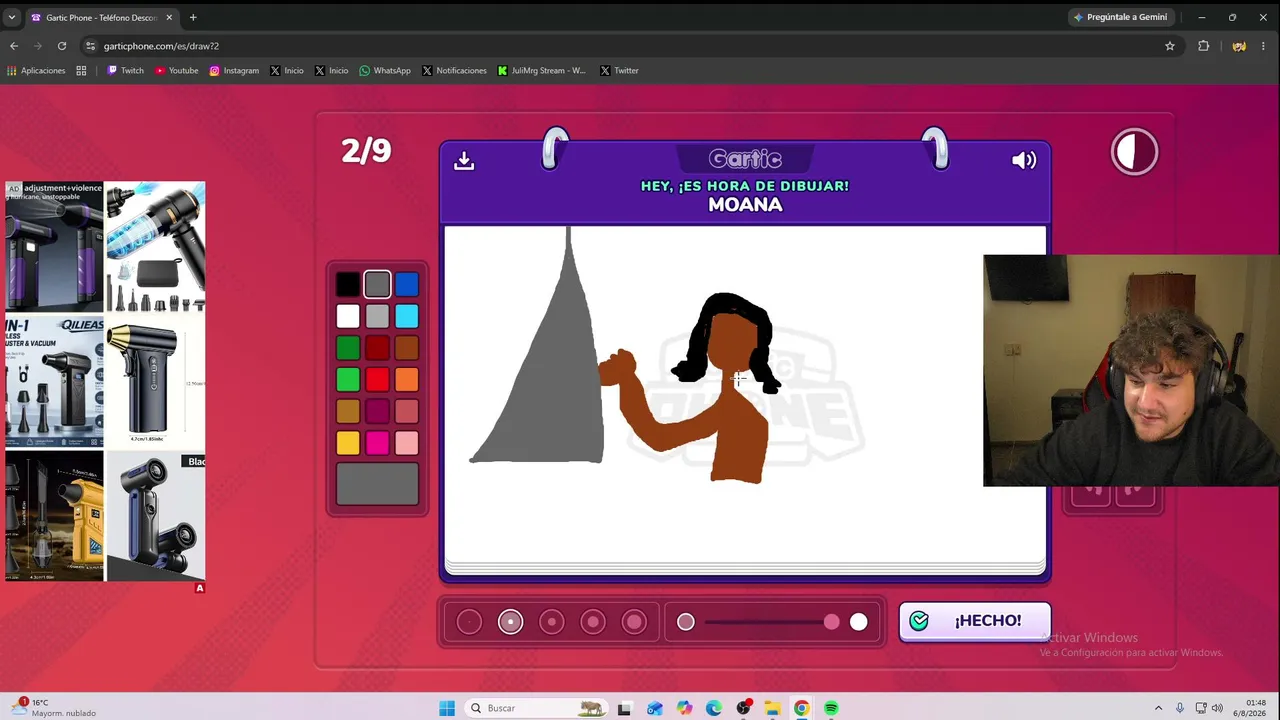The width and height of the screenshot is (1280, 720).
Task: Select the dark gray color swatch
Action: (377, 285)
